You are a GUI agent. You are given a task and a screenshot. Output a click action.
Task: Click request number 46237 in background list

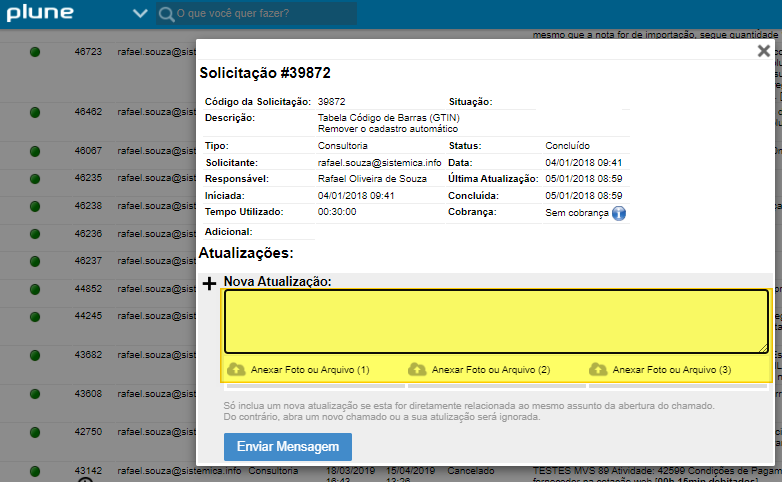[88, 260]
